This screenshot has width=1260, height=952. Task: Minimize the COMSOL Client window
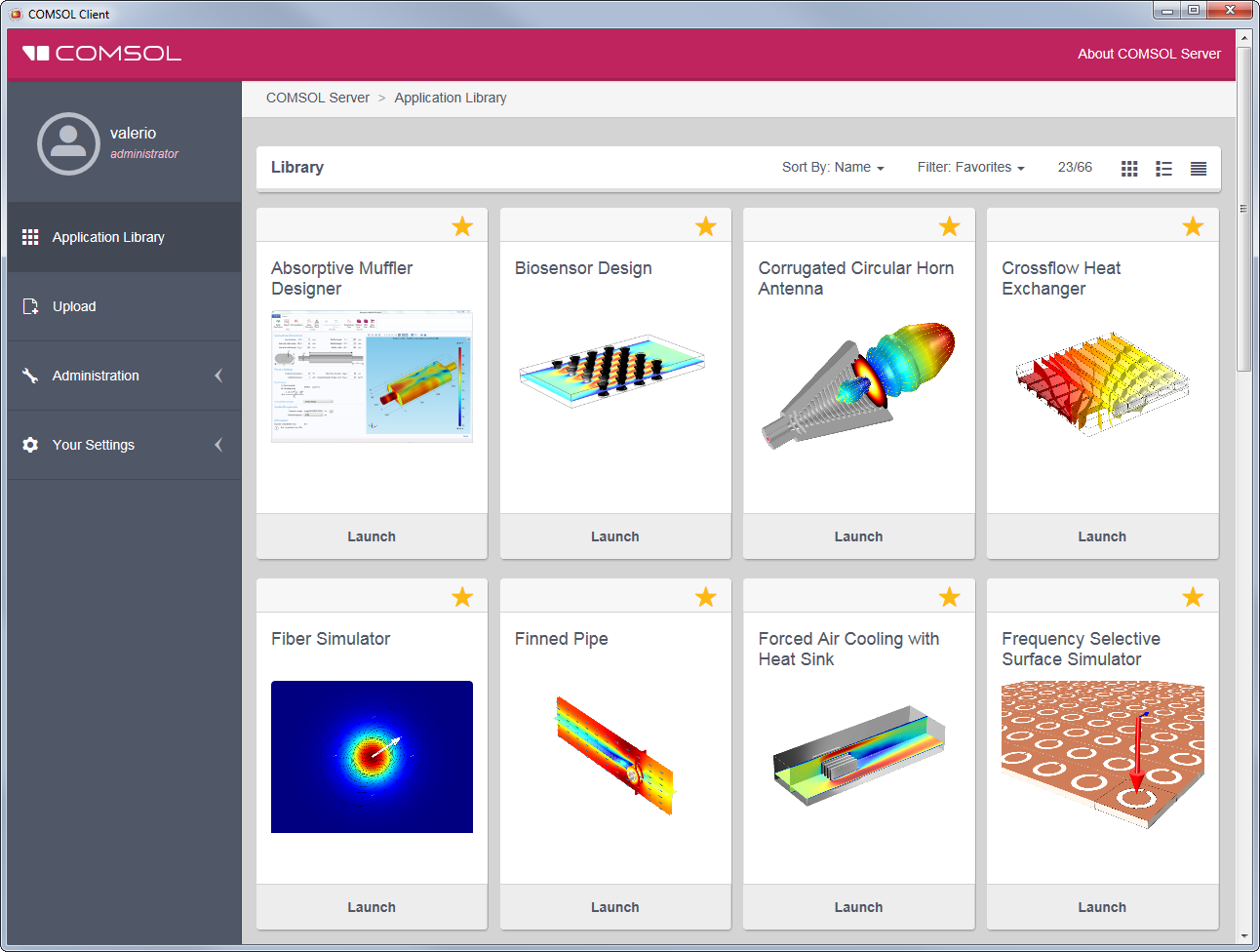pyautogui.click(x=1166, y=10)
